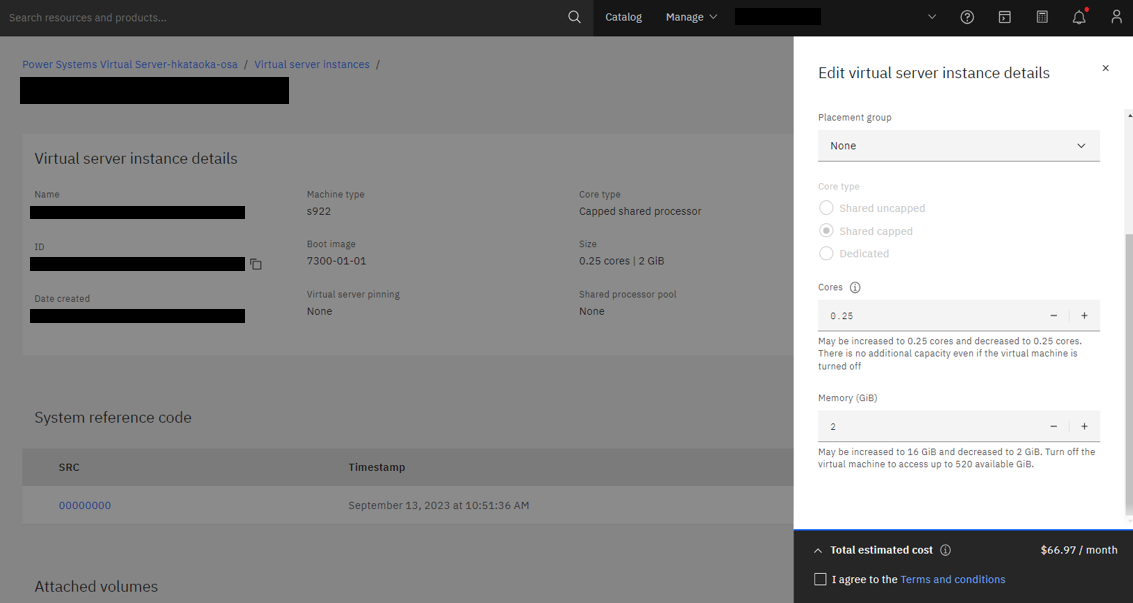The width and height of the screenshot is (1133, 603).
Task: Click the Attached volumes heading
Action: [96, 586]
